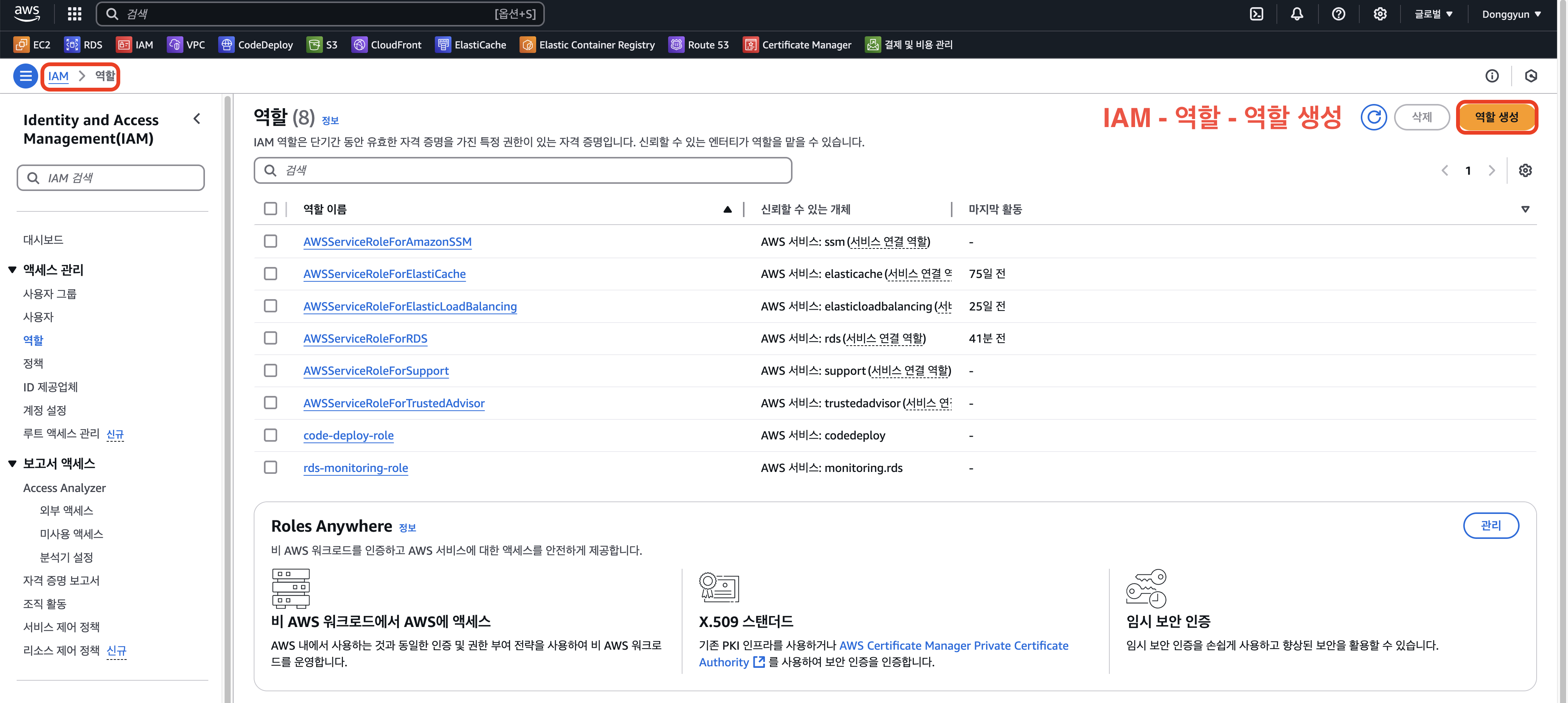Open table preferences gear icon
1568x703 pixels.
click(1525, 171)
